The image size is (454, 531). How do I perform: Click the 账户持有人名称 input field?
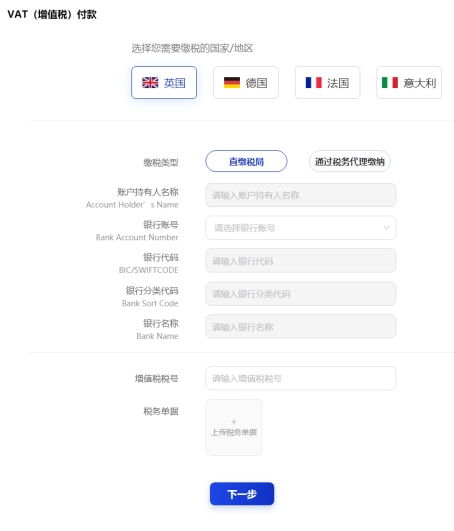coord(301,195)
